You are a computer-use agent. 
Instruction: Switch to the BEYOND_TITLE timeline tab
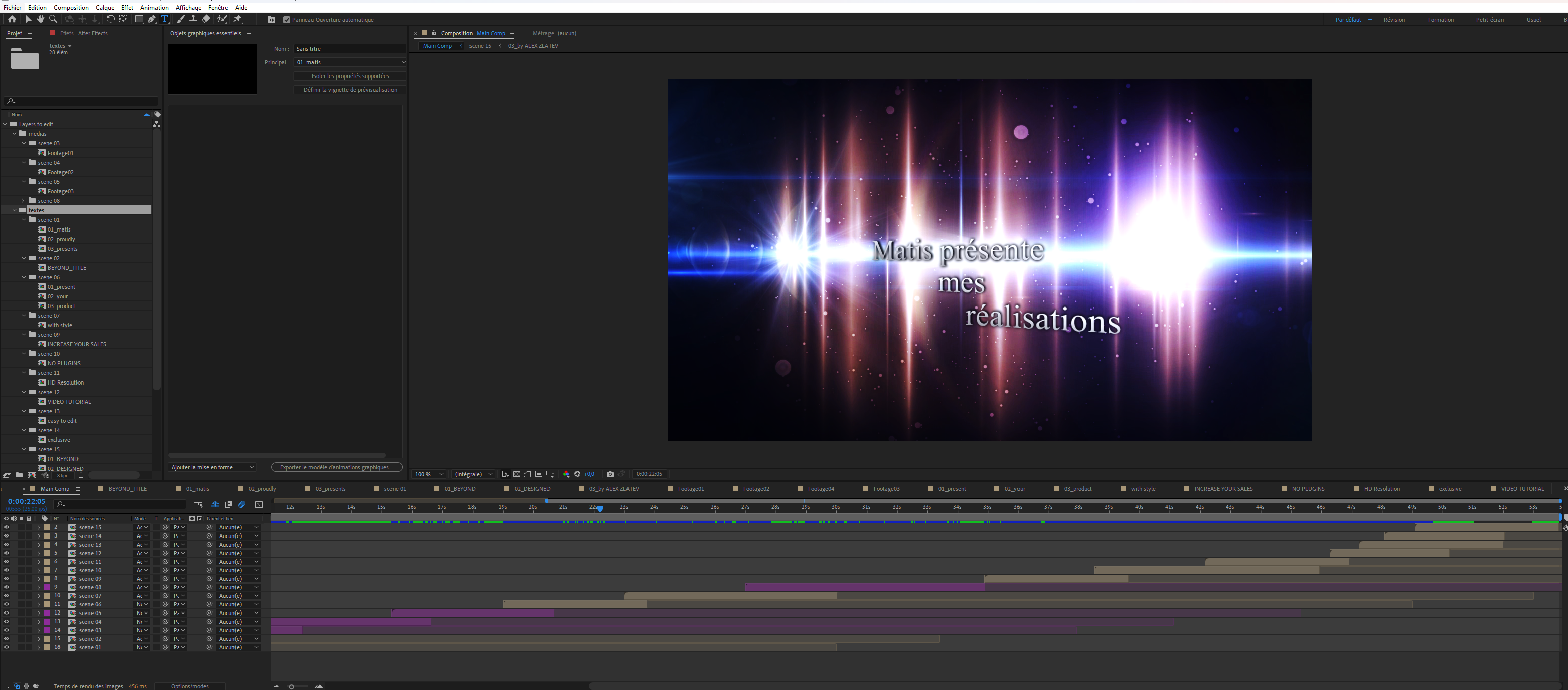127,488
